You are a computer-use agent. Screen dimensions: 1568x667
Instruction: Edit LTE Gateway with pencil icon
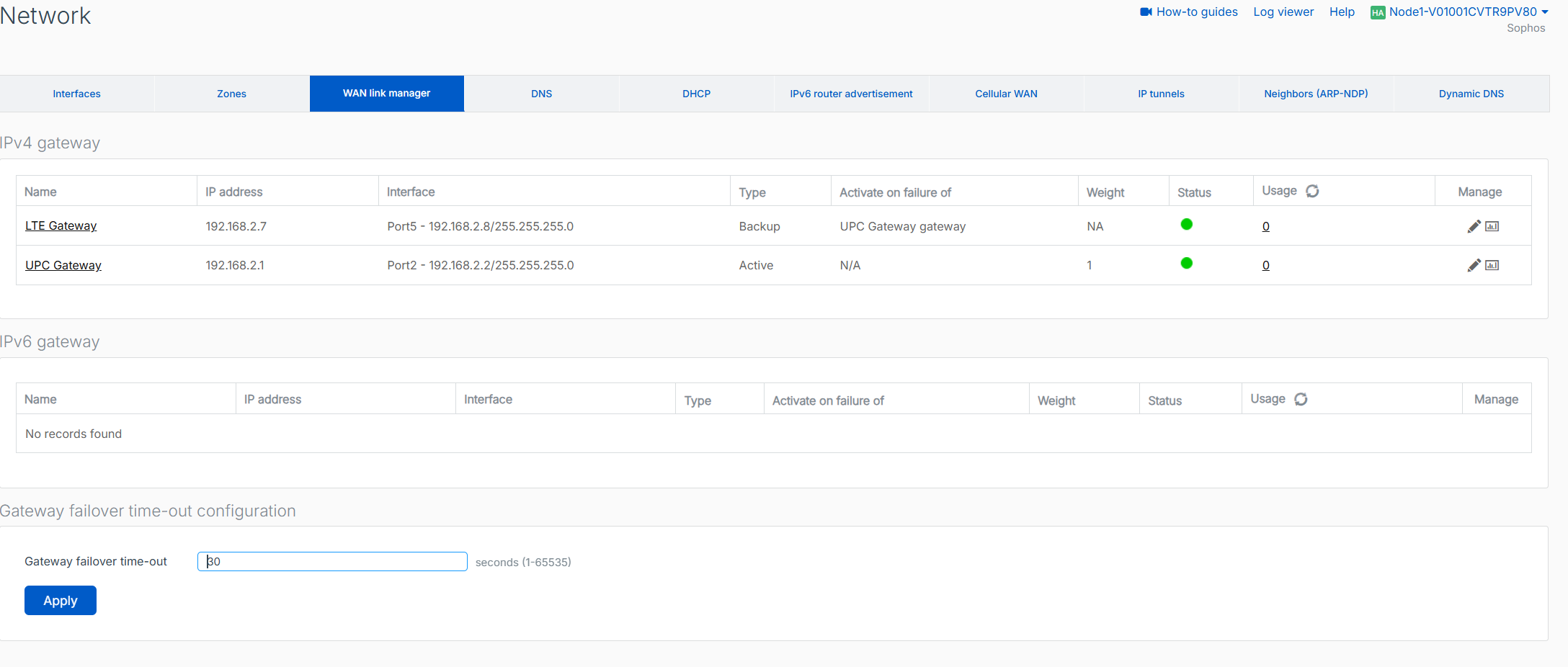coord(1474,226)
